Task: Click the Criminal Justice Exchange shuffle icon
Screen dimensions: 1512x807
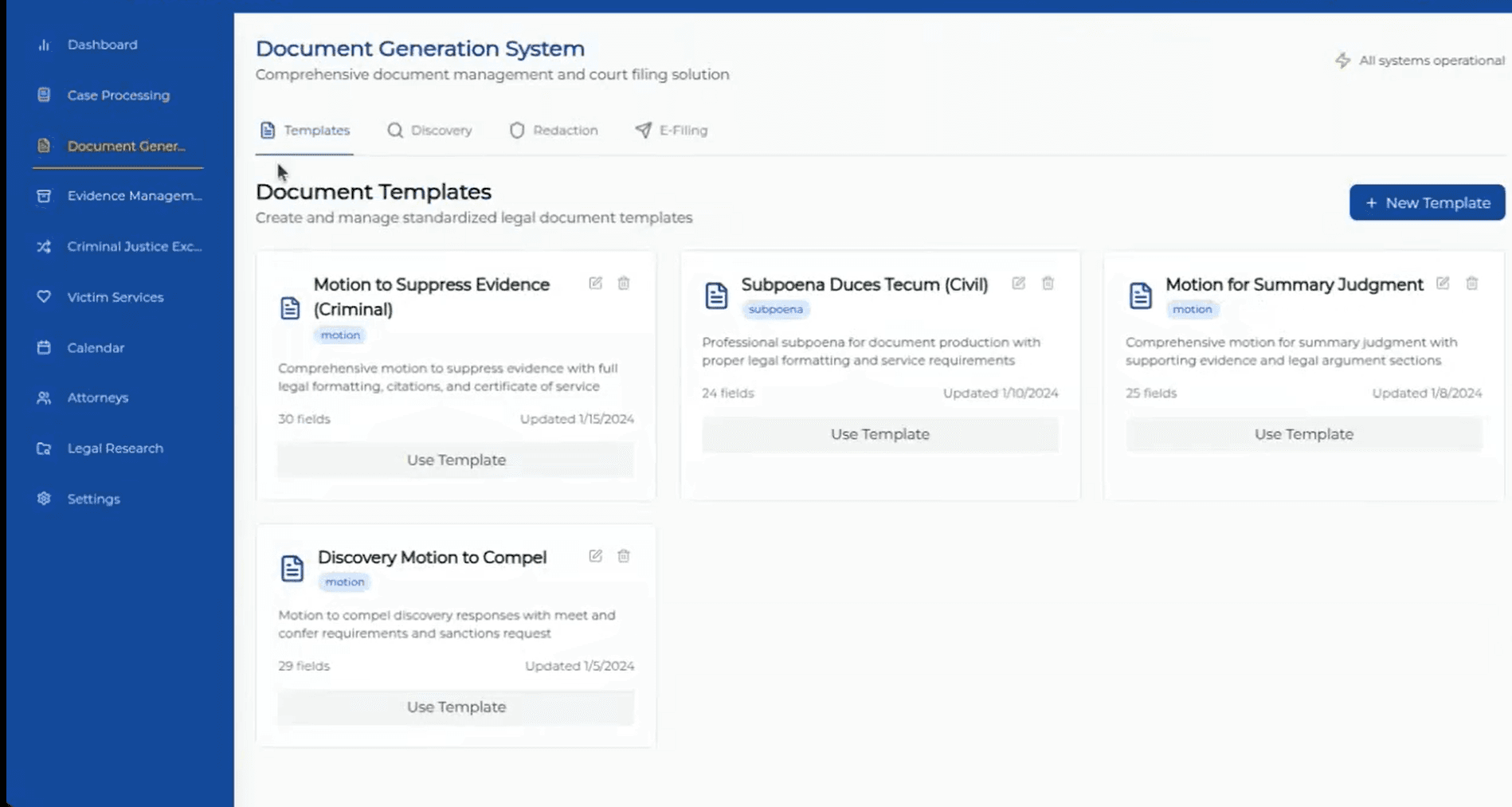Action: [44, 246]
